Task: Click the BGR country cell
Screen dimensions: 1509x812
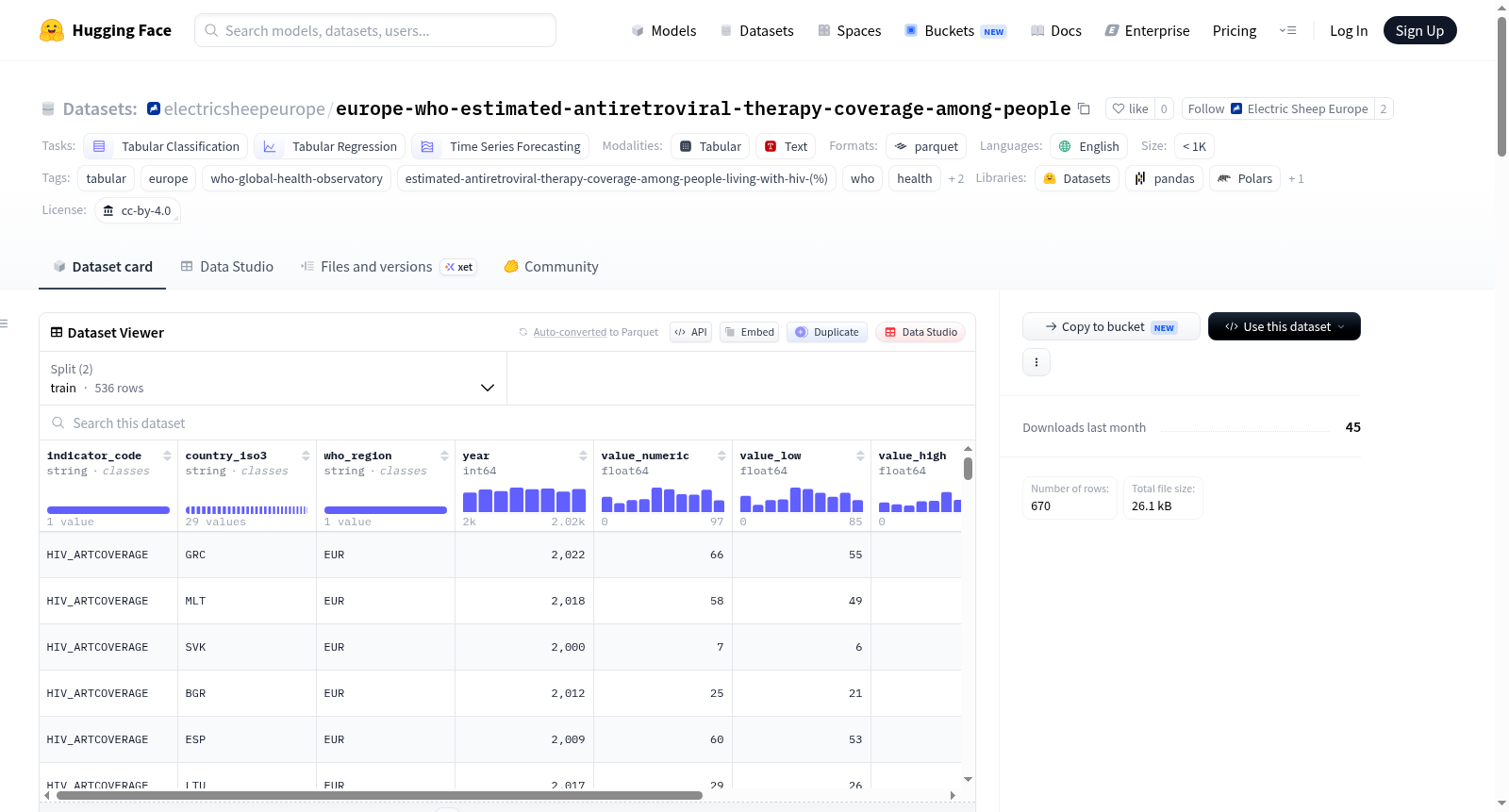Action: 247,693
